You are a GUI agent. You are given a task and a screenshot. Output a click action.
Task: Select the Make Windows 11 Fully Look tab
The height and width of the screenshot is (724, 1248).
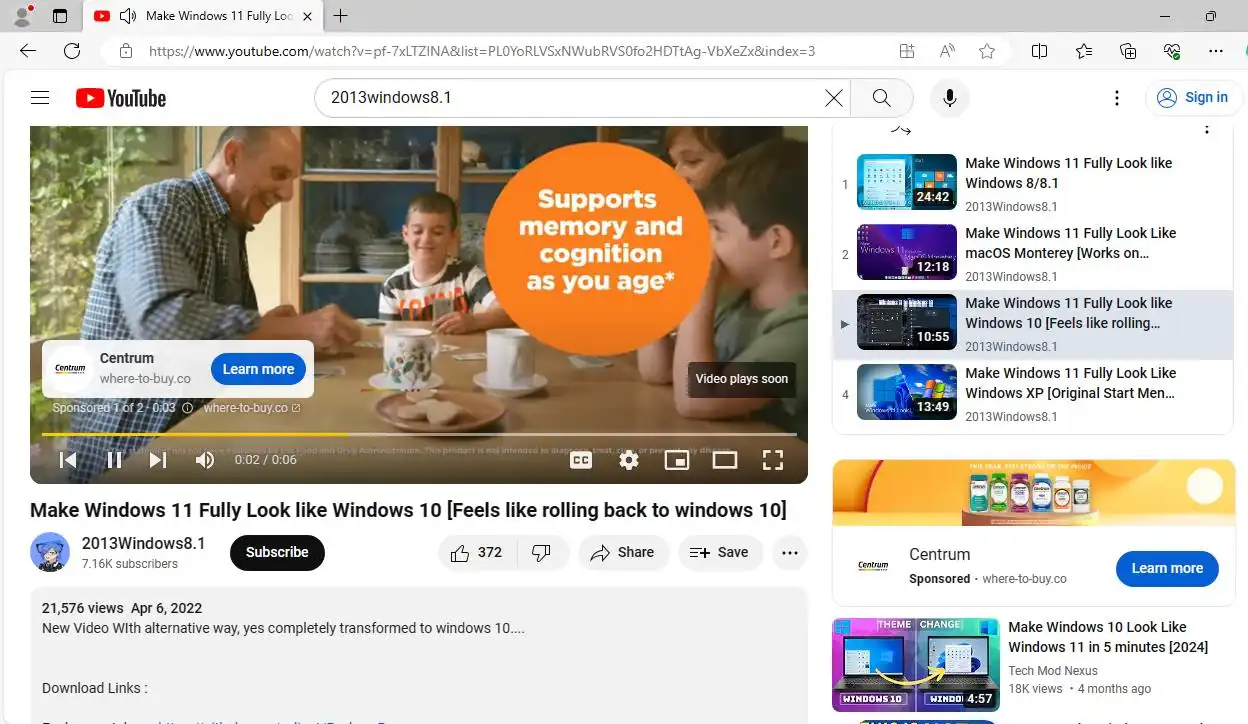pos(203,16)
